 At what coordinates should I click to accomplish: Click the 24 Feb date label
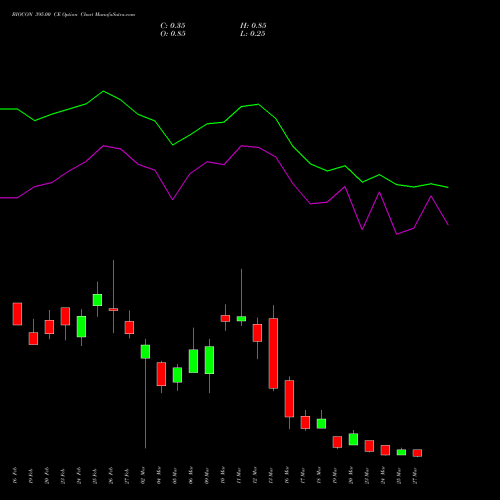click(79, 476)
